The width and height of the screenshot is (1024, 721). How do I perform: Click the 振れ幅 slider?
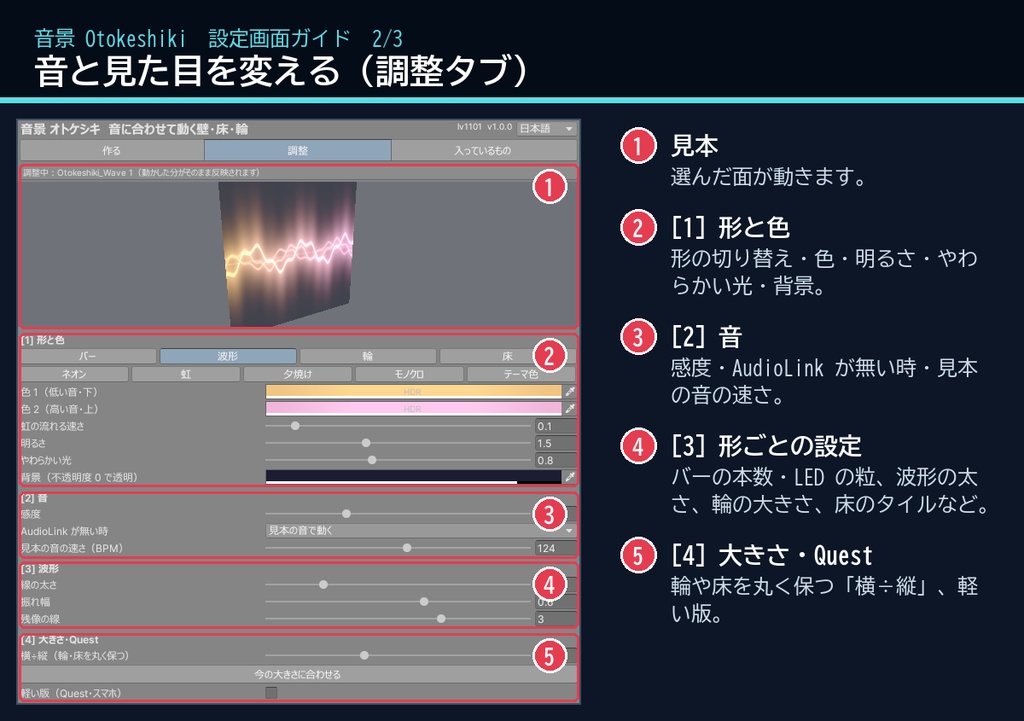[x=398, y=601]
